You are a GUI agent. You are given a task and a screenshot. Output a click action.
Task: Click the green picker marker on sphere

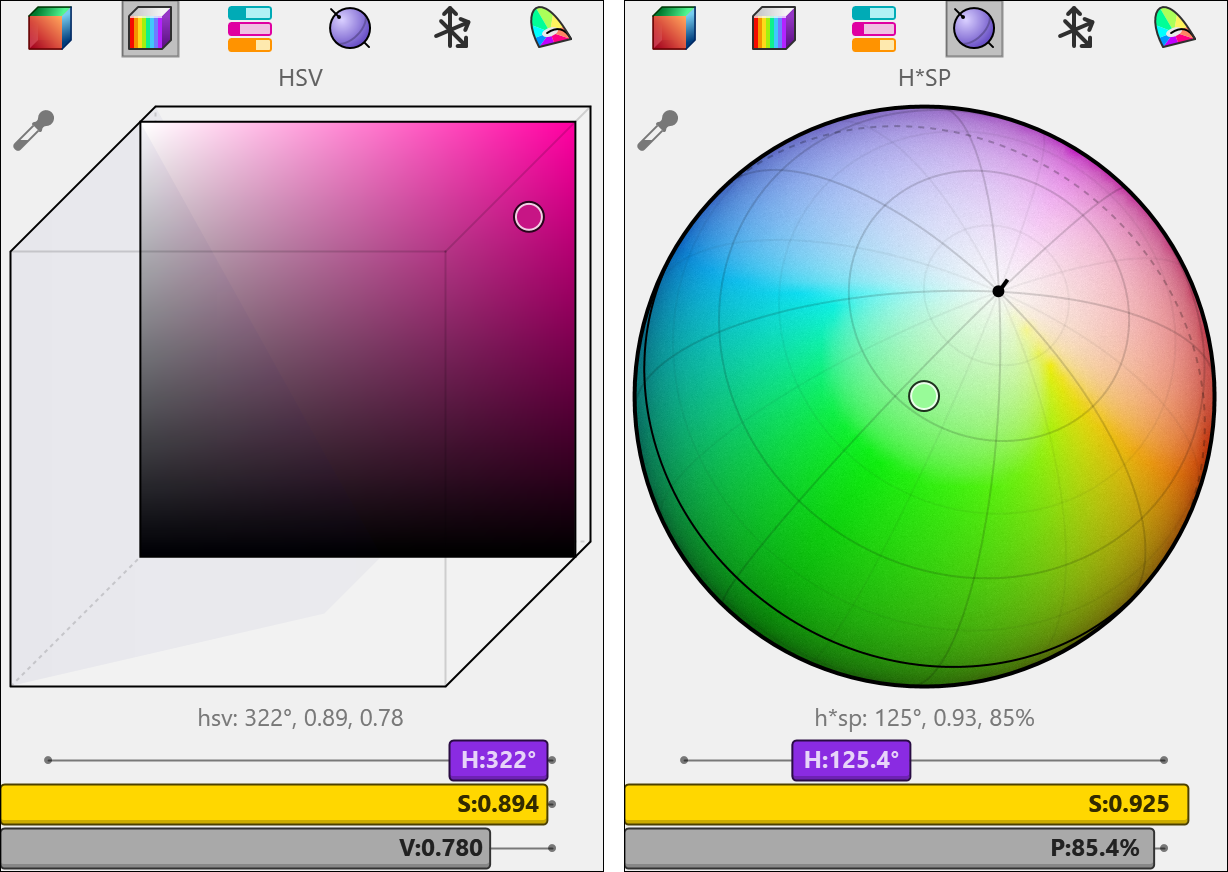tap(924, 396)
